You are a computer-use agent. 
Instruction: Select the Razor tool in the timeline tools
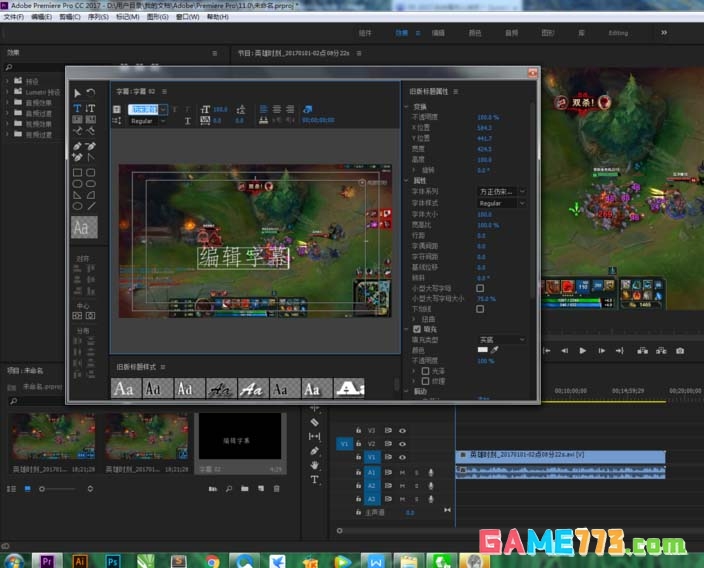pyautogui.click(x=314, y=422)
